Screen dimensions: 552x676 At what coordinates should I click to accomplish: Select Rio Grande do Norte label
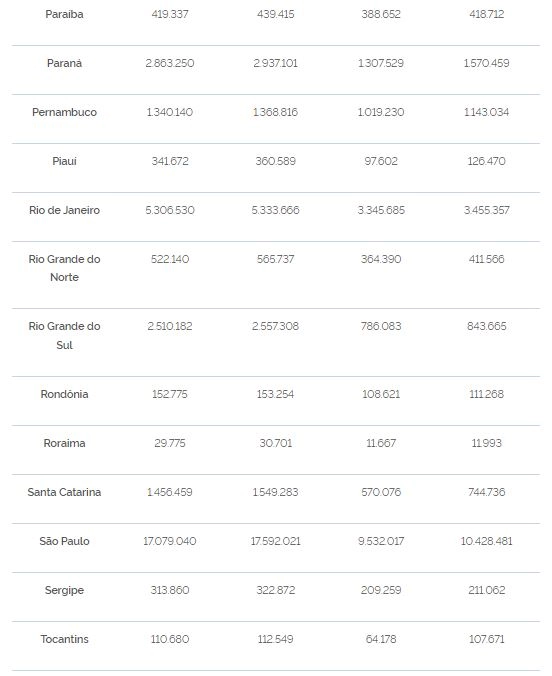(64, 268)
